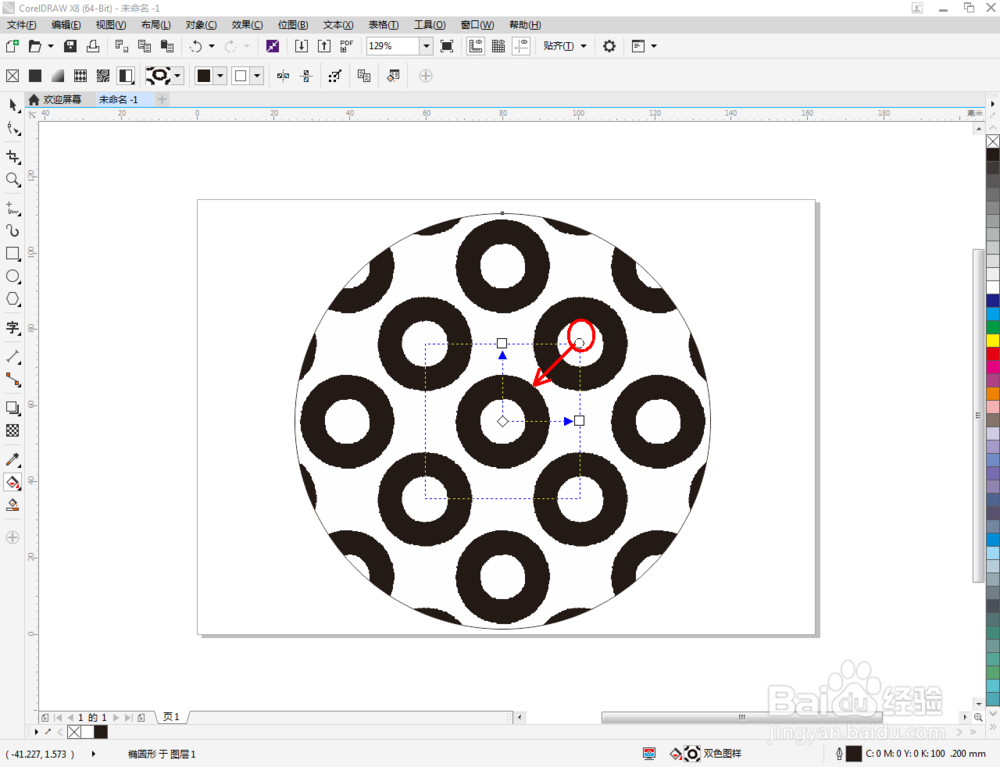
Task: Open the Effects menu
Action: click(x=247, y=25)
